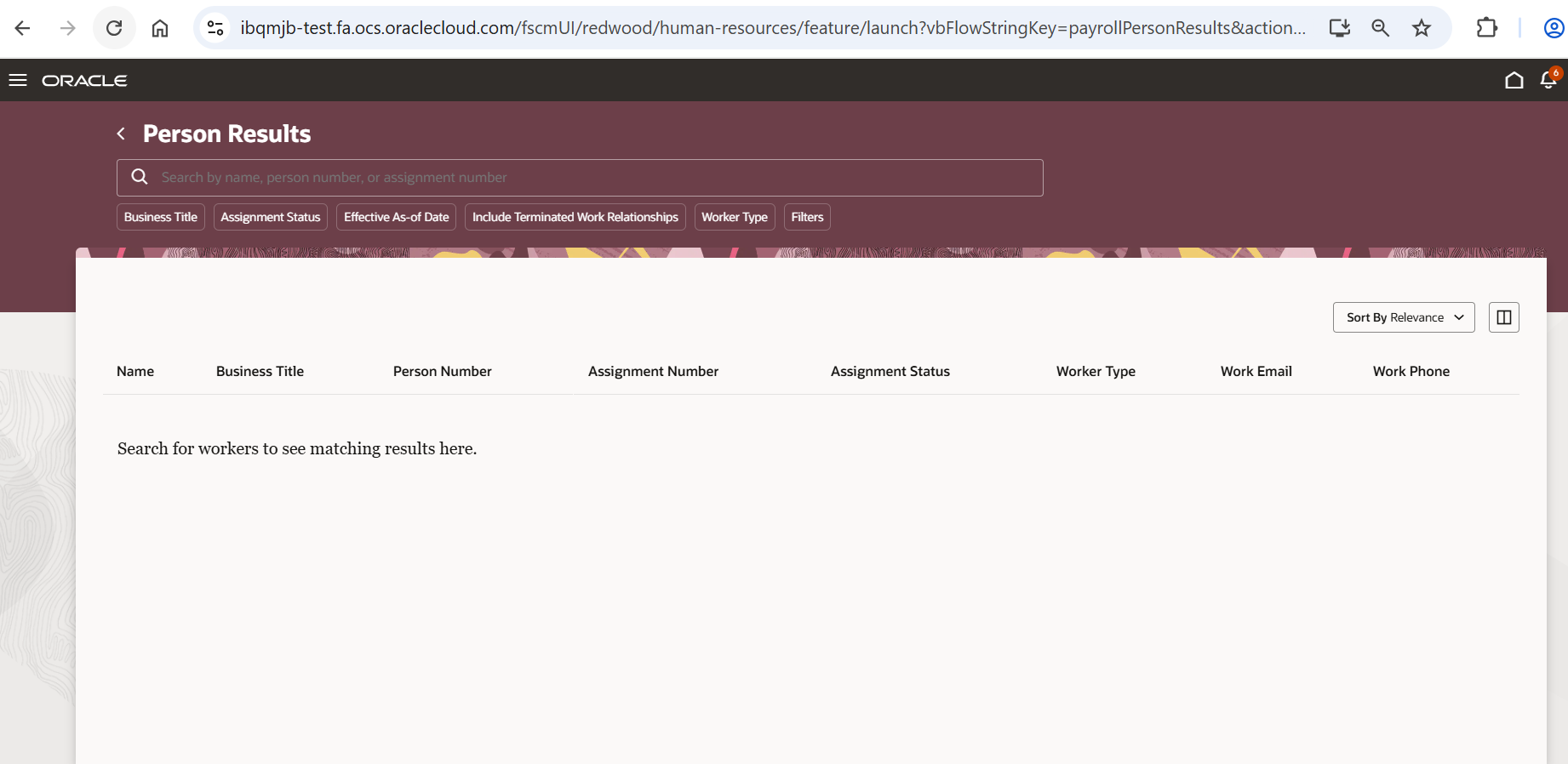Click the Person Number column header
Image resolution: width=1568 pixels, height=764 pixels.
coord(443,371)
